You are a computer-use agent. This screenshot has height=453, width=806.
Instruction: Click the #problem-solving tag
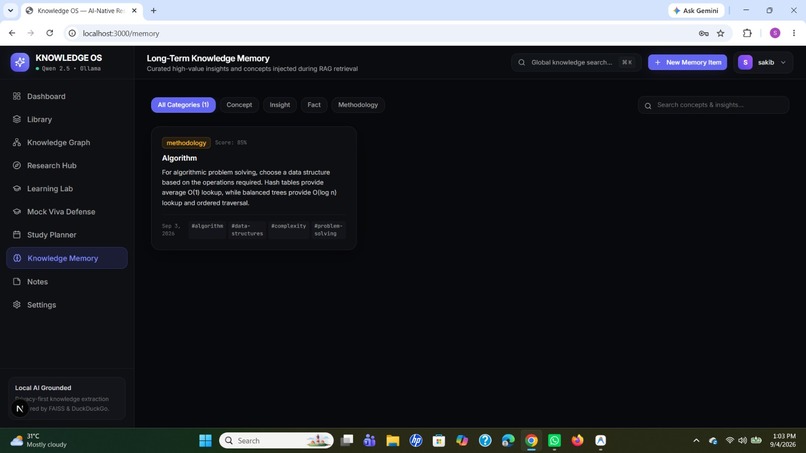pyautogui.click(x=328, y=230)
